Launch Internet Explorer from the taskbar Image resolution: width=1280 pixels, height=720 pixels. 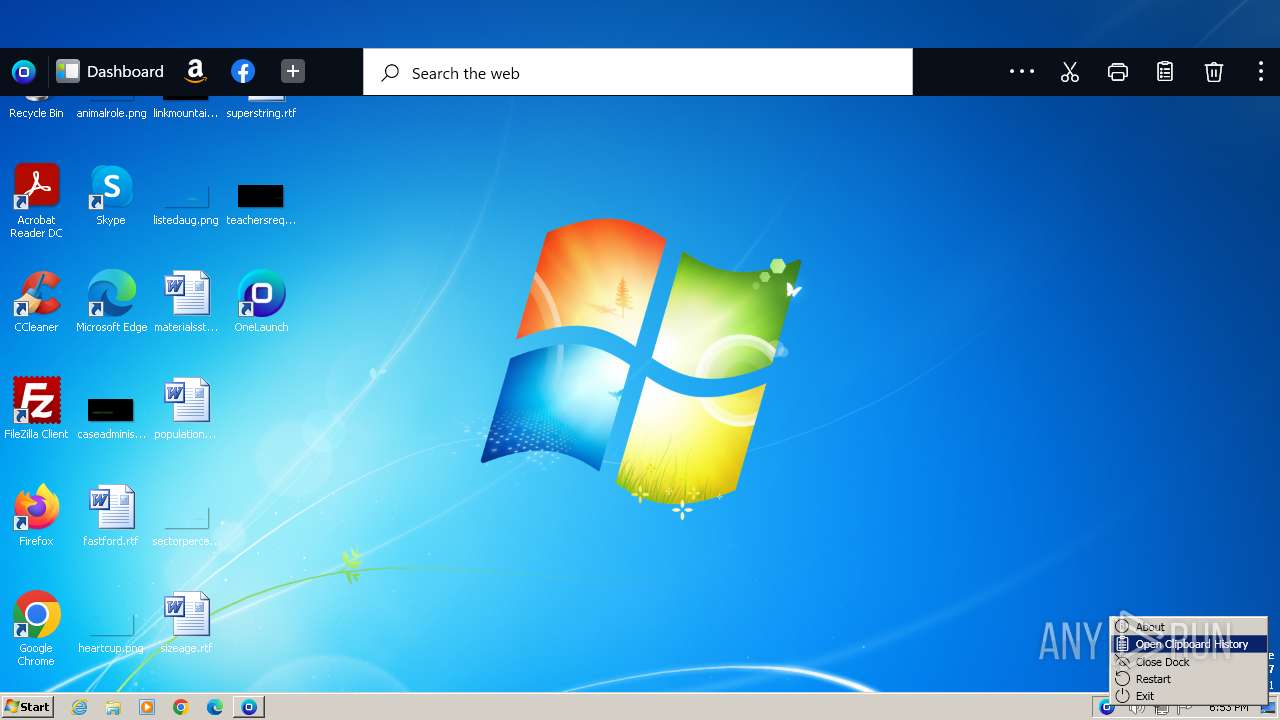pyautogui.click(x=80, y=706)
